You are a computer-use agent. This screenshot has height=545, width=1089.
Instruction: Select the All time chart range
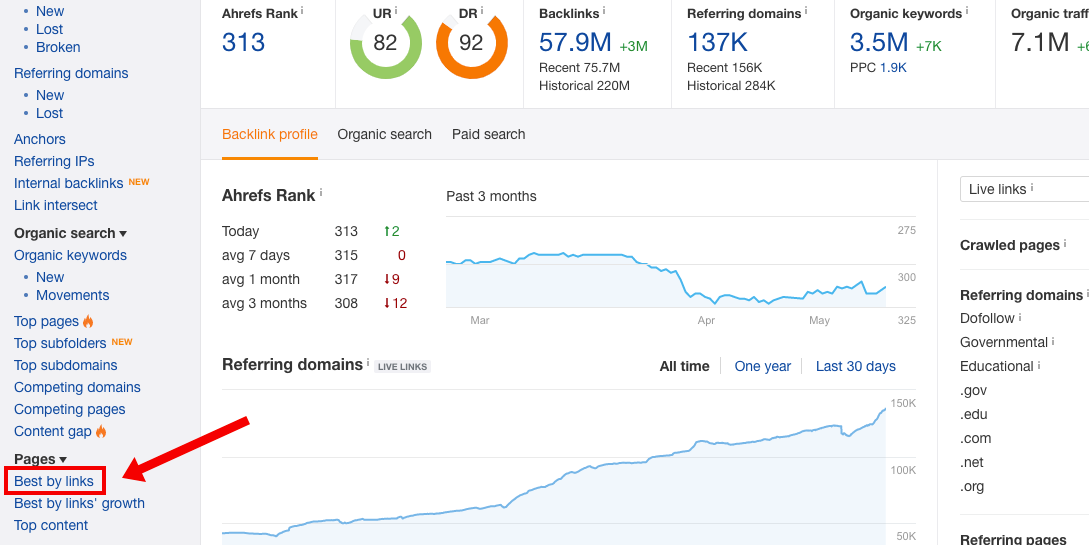click(x=685, y=366)
